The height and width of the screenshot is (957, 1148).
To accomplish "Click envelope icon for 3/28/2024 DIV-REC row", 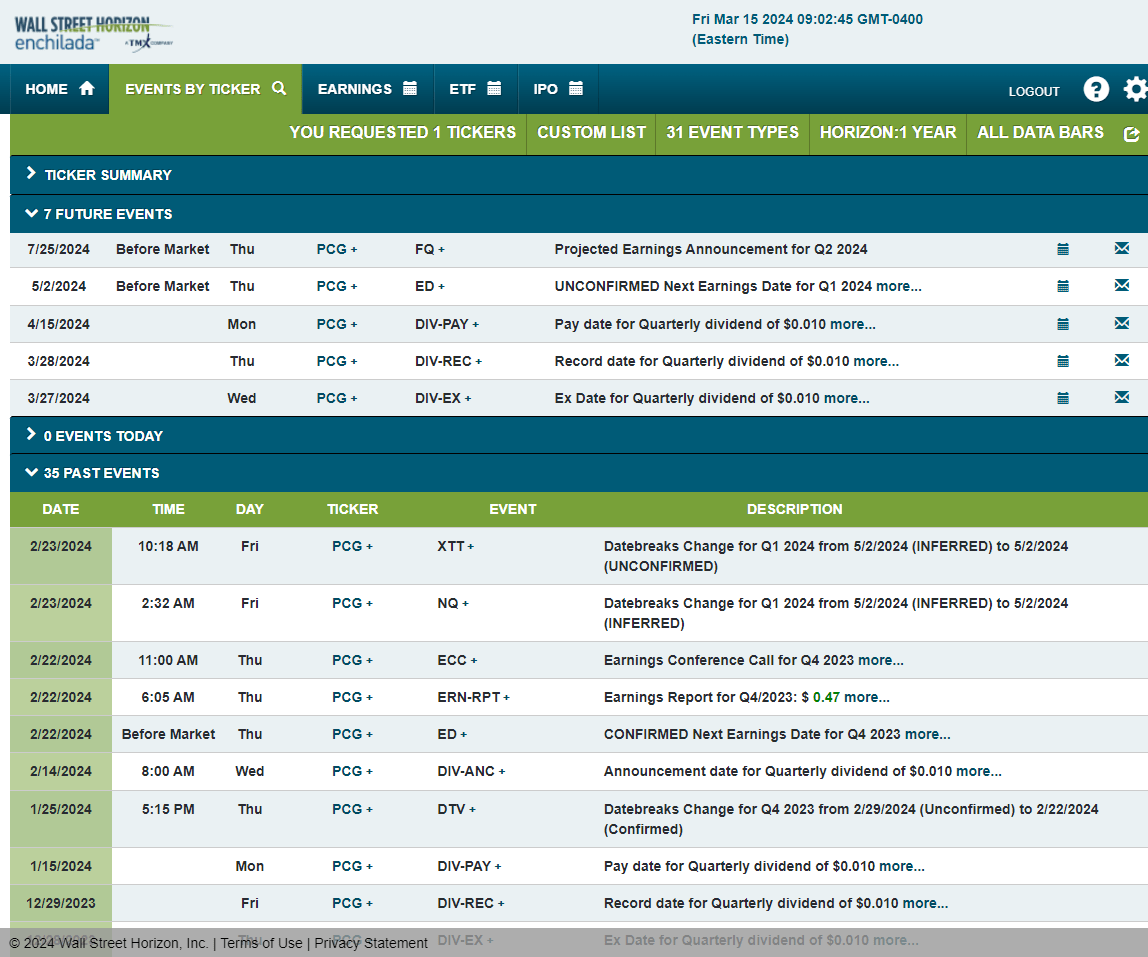I will tap(1121, 361).
